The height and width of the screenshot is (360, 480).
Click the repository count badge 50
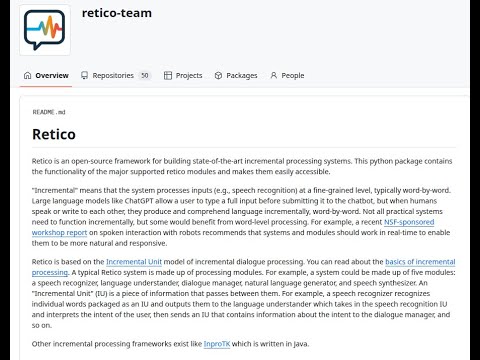145,76
